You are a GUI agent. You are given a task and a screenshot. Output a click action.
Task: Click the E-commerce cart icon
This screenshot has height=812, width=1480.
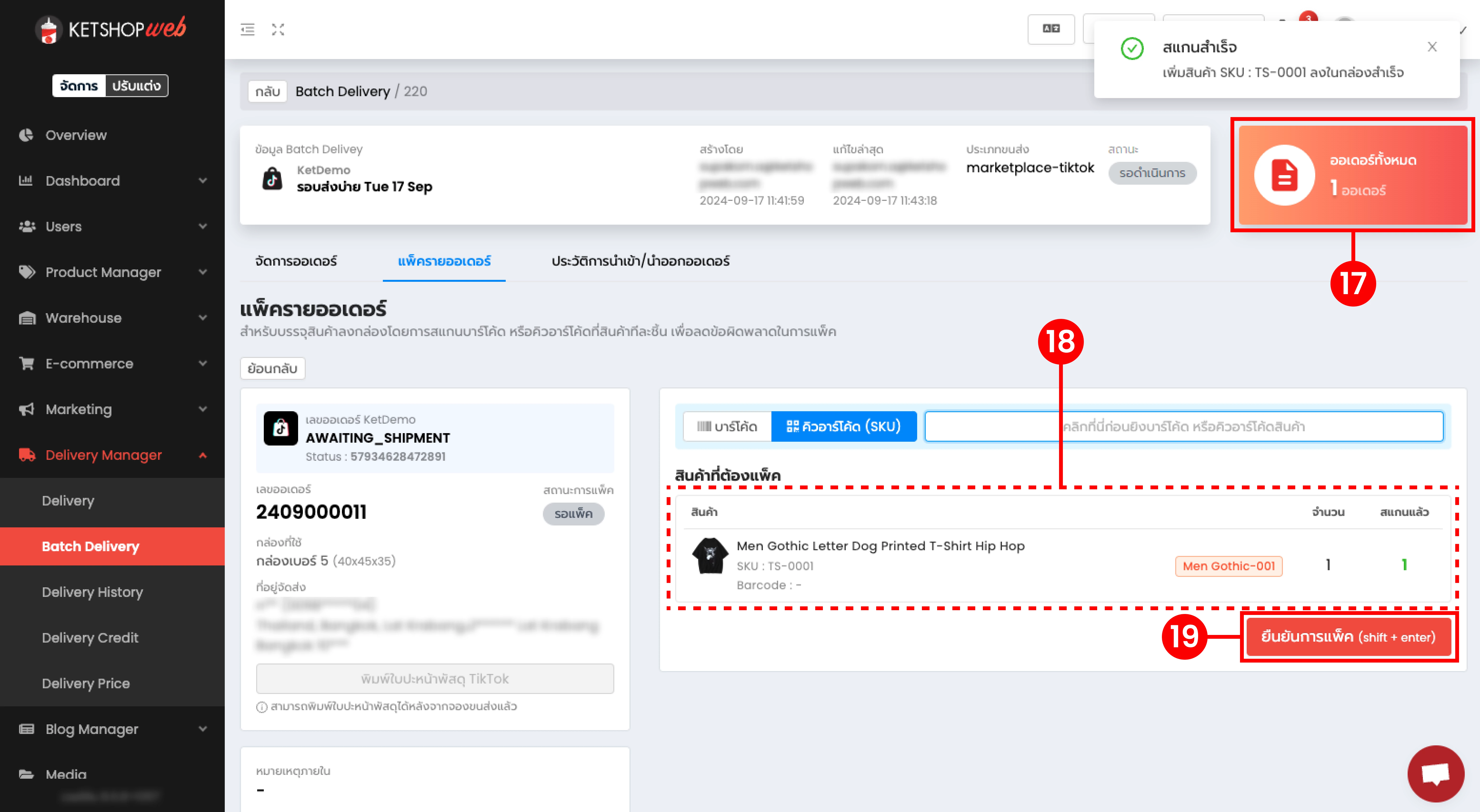(26, 363)
